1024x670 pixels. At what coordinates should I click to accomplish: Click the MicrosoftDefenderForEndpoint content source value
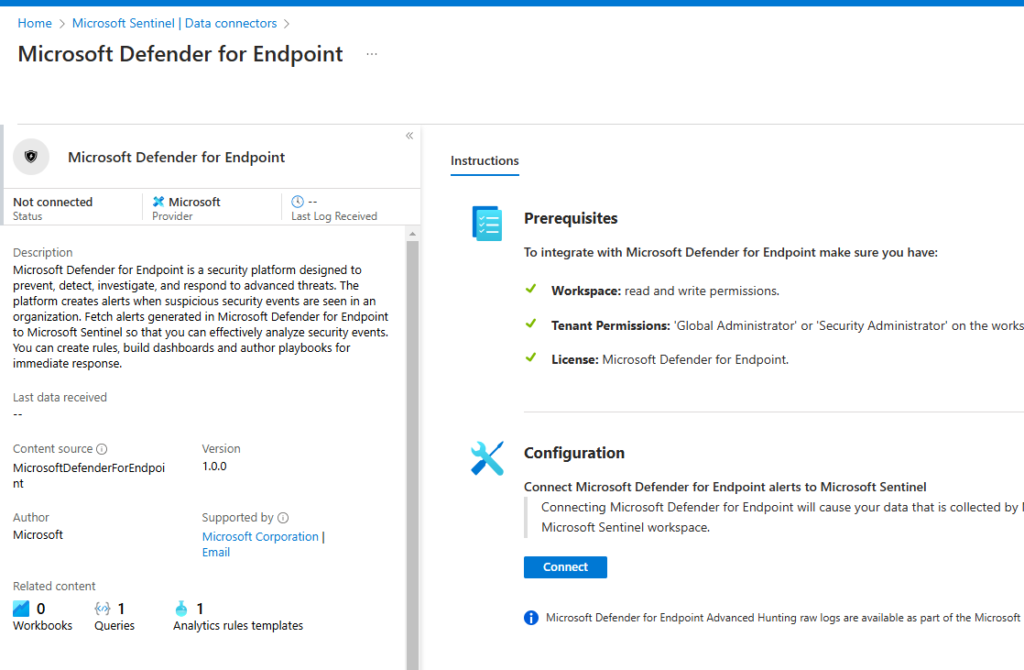click(x=89, y=475)
